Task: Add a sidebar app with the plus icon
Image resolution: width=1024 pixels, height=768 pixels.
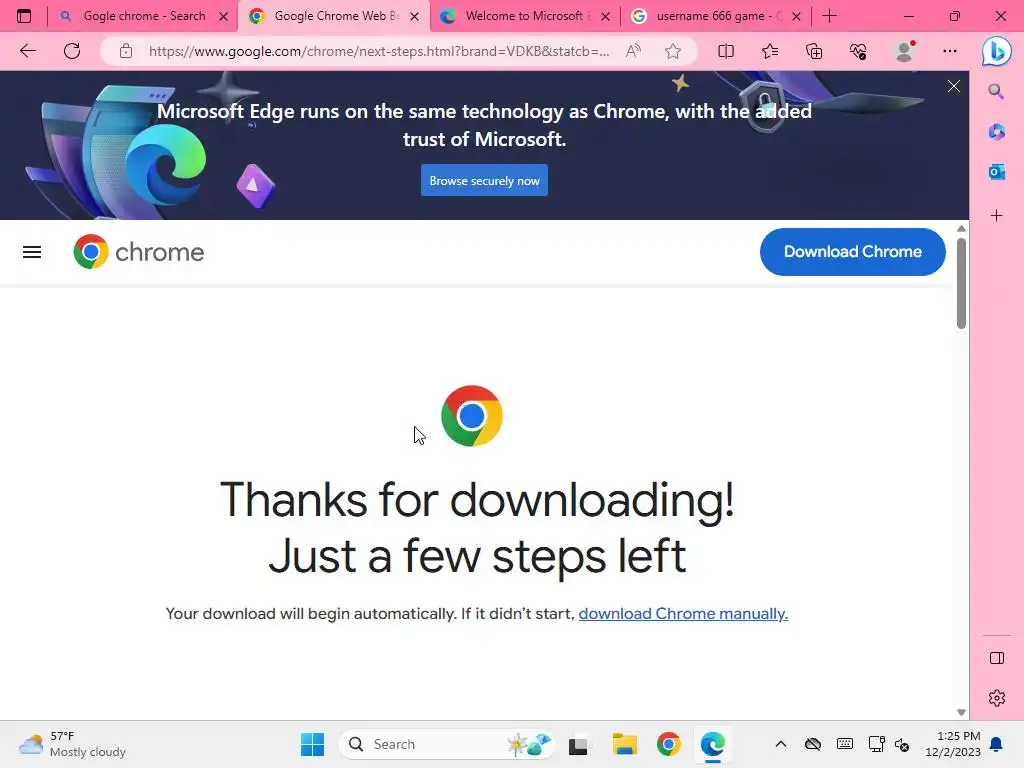Action: 996,216
